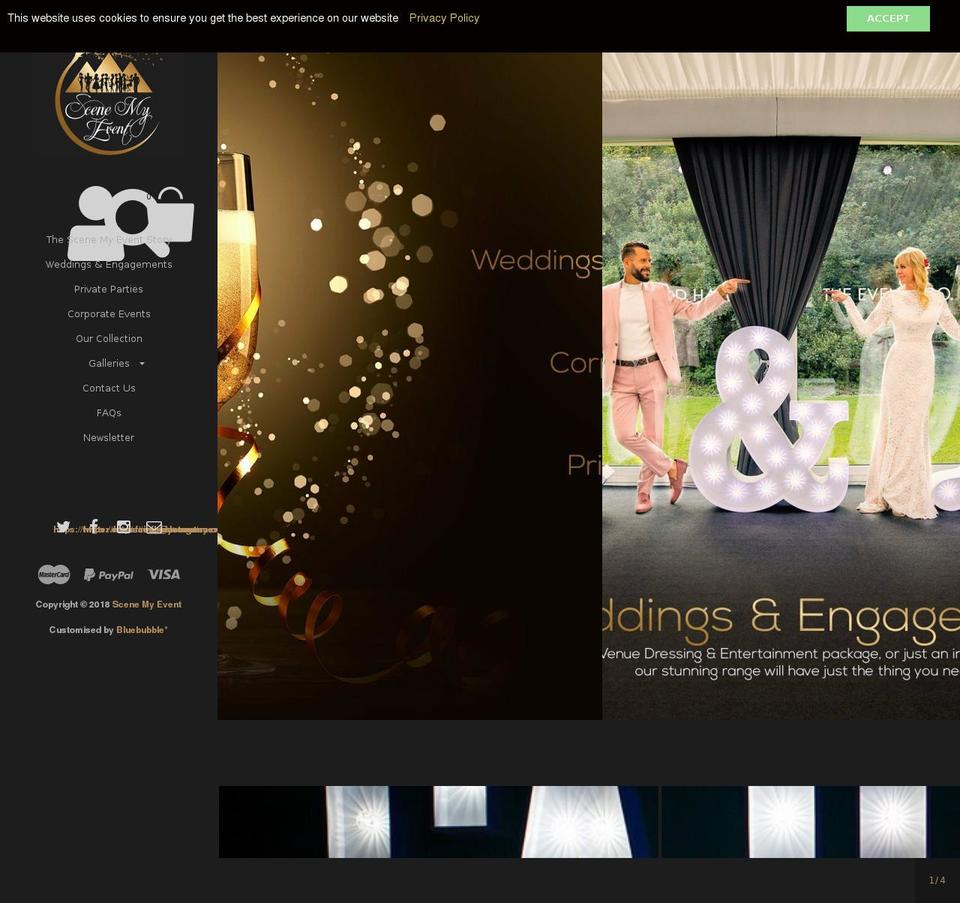This screenshot has height=903, width=960.
Task: Expand the Galleries dropdown arrow
Action: (x=142, y=364)
